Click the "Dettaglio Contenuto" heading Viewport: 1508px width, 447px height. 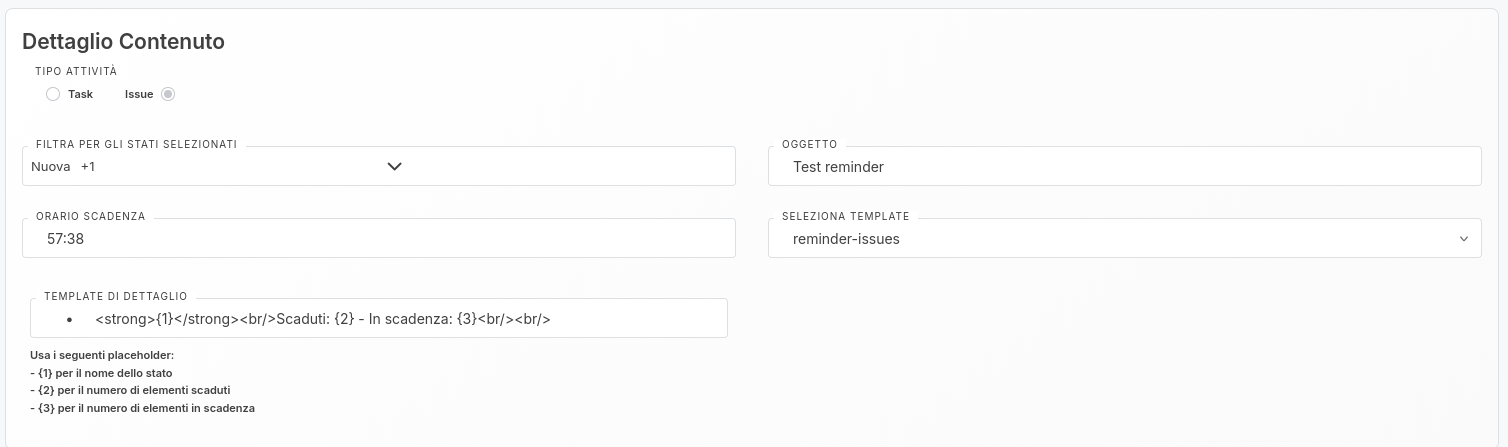[123, 41]
